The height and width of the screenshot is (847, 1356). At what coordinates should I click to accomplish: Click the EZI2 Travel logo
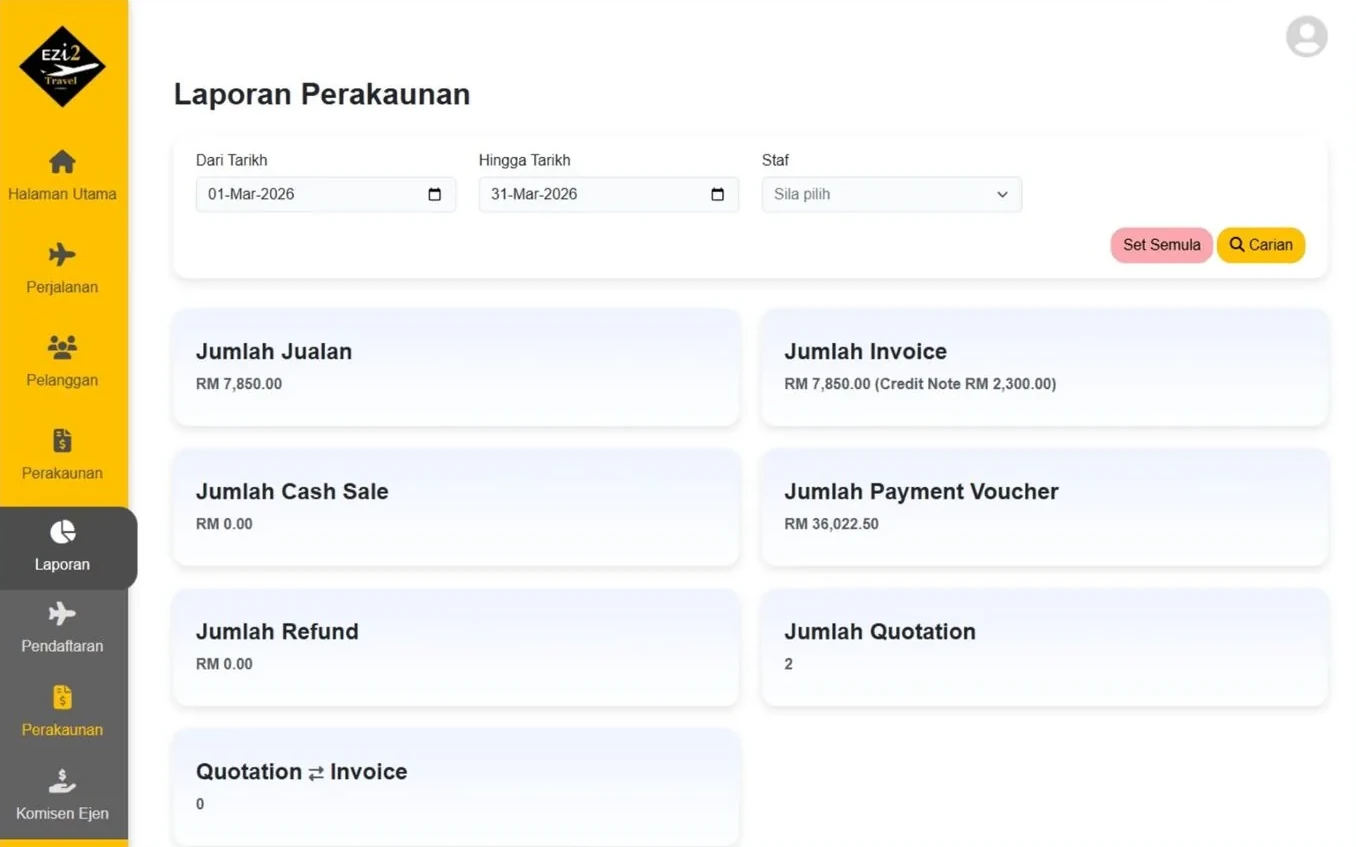pos(62,66)
